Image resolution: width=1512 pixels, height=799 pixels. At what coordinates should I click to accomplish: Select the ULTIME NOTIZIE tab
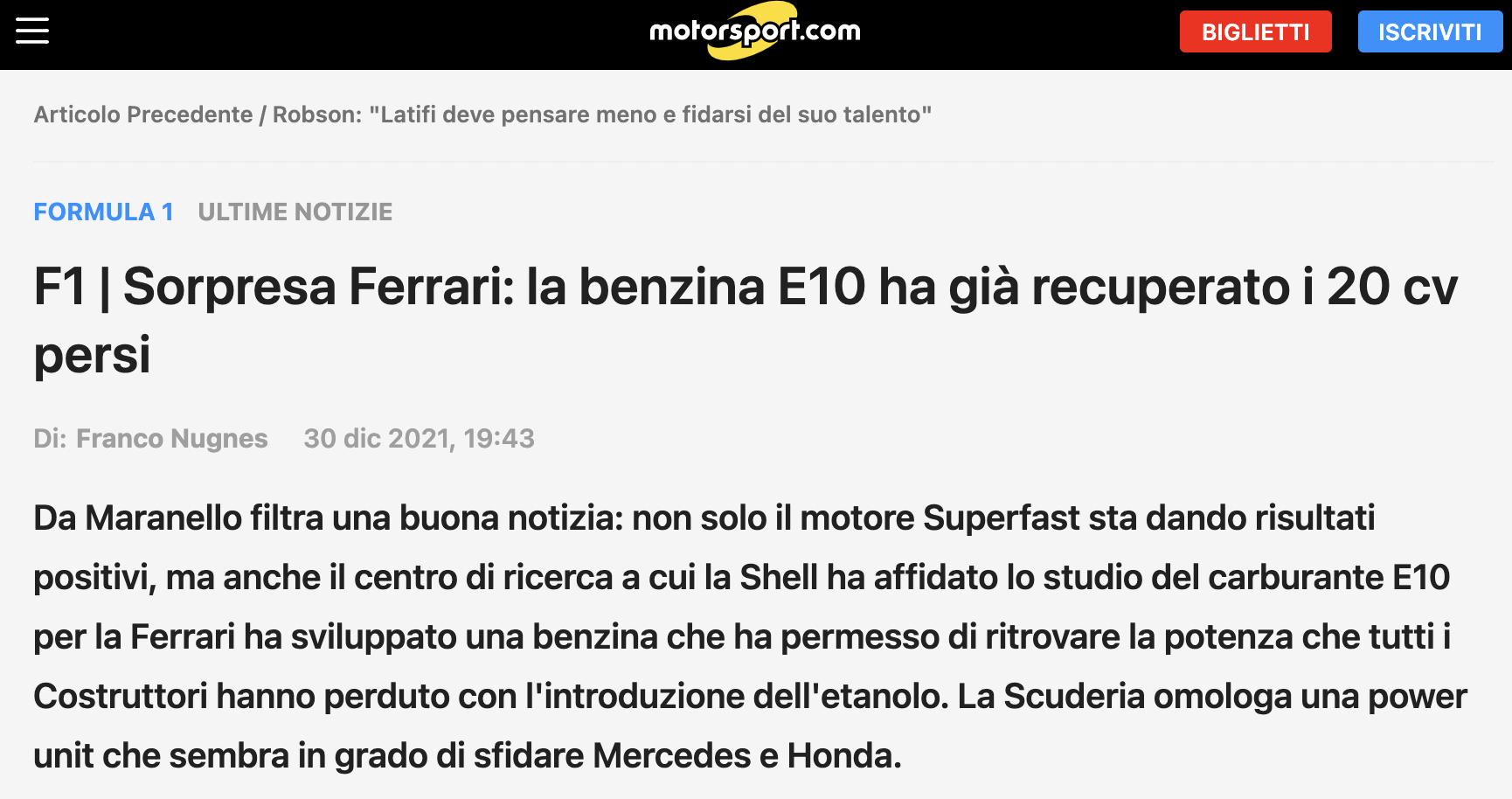coord(295,212)
